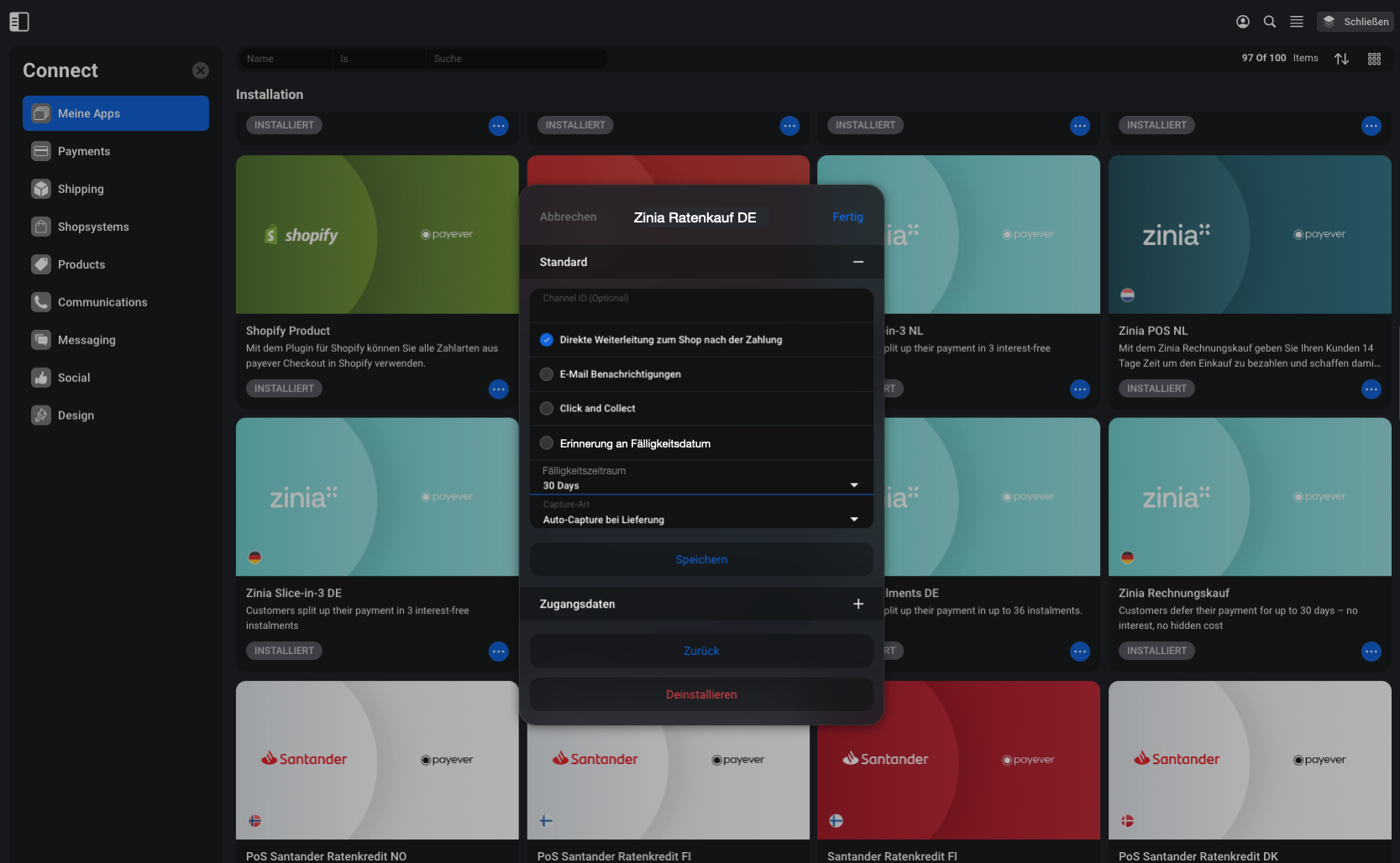Enable E-Mail Benachrichtigungen checkbox
Image resolution: width=1400 pixels, height=863 pixels.
pyautogui.click(x=547, y=374)
